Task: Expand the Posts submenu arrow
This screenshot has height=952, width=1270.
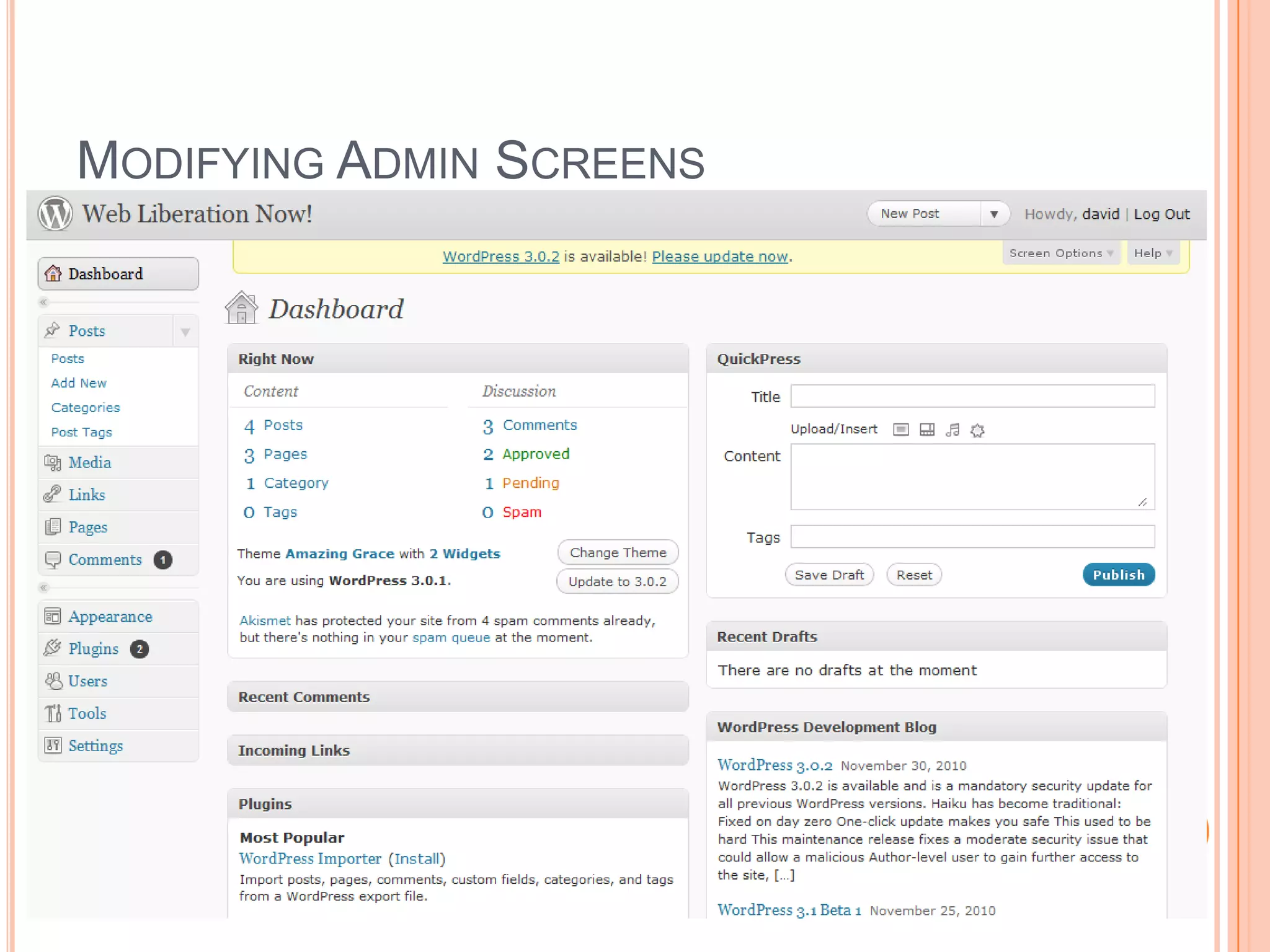Action: point(185,332)
